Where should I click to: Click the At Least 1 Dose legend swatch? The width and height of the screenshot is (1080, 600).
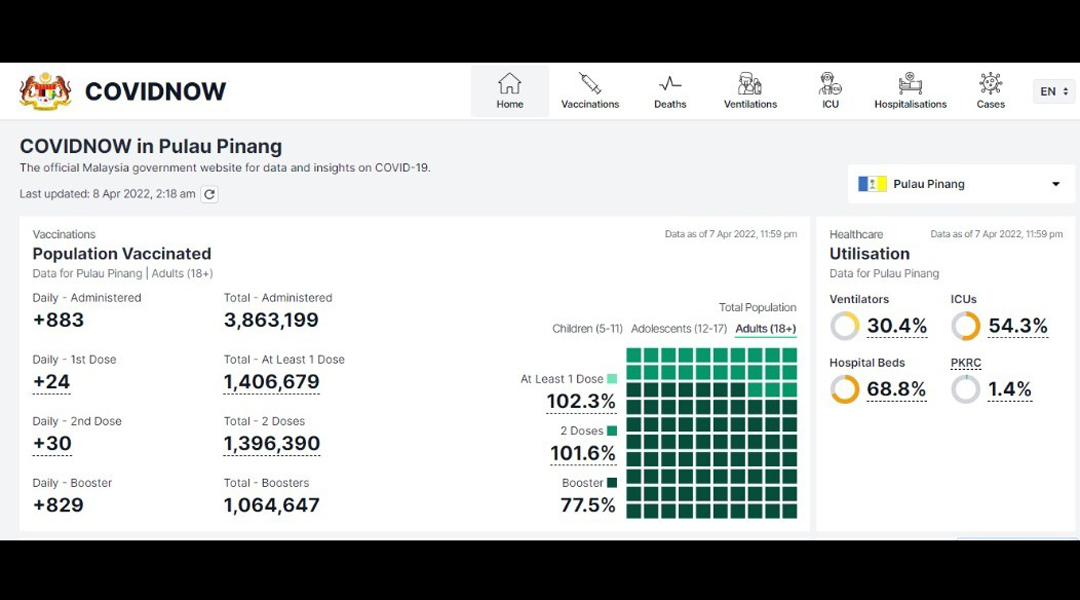[612, 379]
